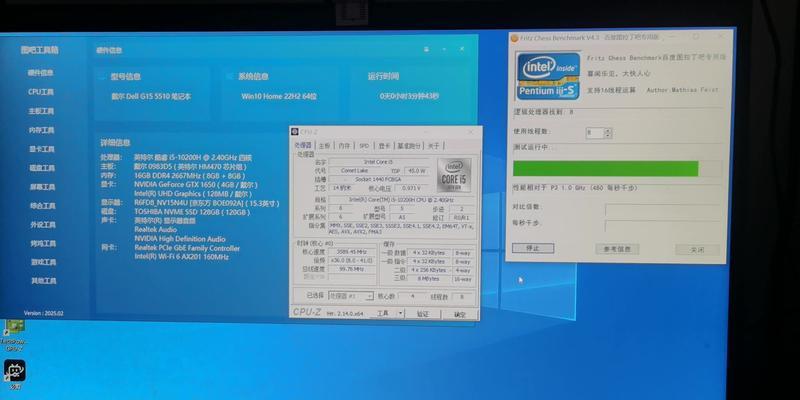
Task: Decrease thread count with down stepper arrow
Action: 608,136
